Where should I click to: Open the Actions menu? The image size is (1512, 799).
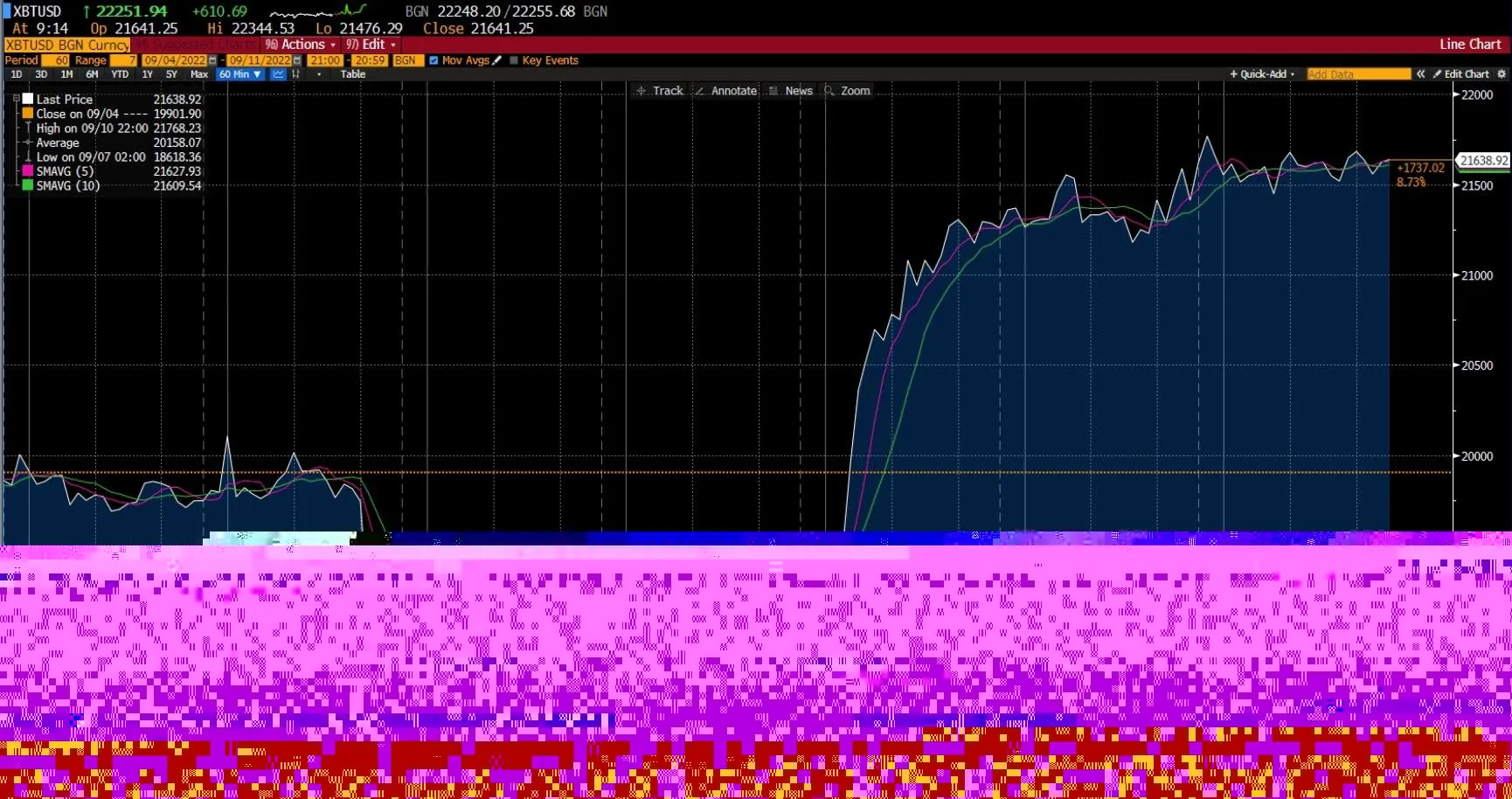pos(302,44)
